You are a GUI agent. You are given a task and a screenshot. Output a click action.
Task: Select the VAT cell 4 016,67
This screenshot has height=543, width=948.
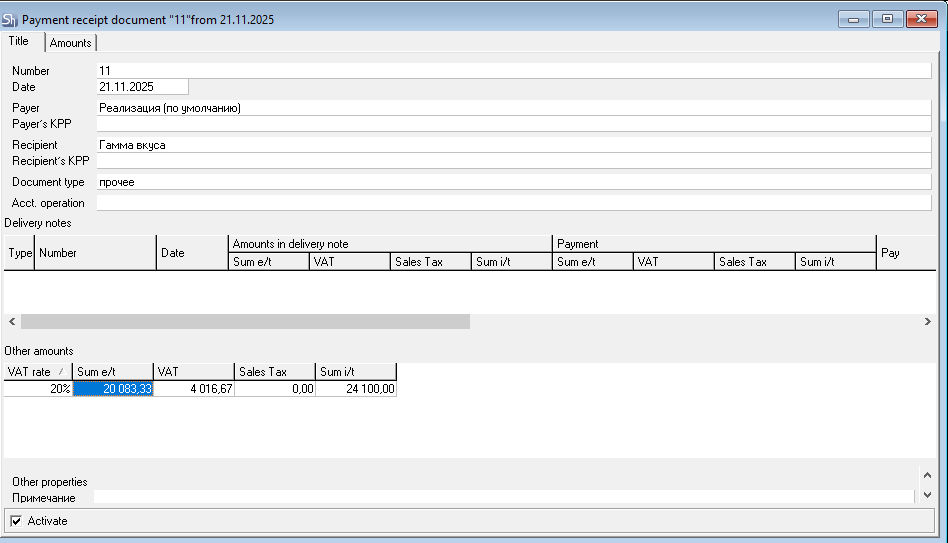click(194, 390)
